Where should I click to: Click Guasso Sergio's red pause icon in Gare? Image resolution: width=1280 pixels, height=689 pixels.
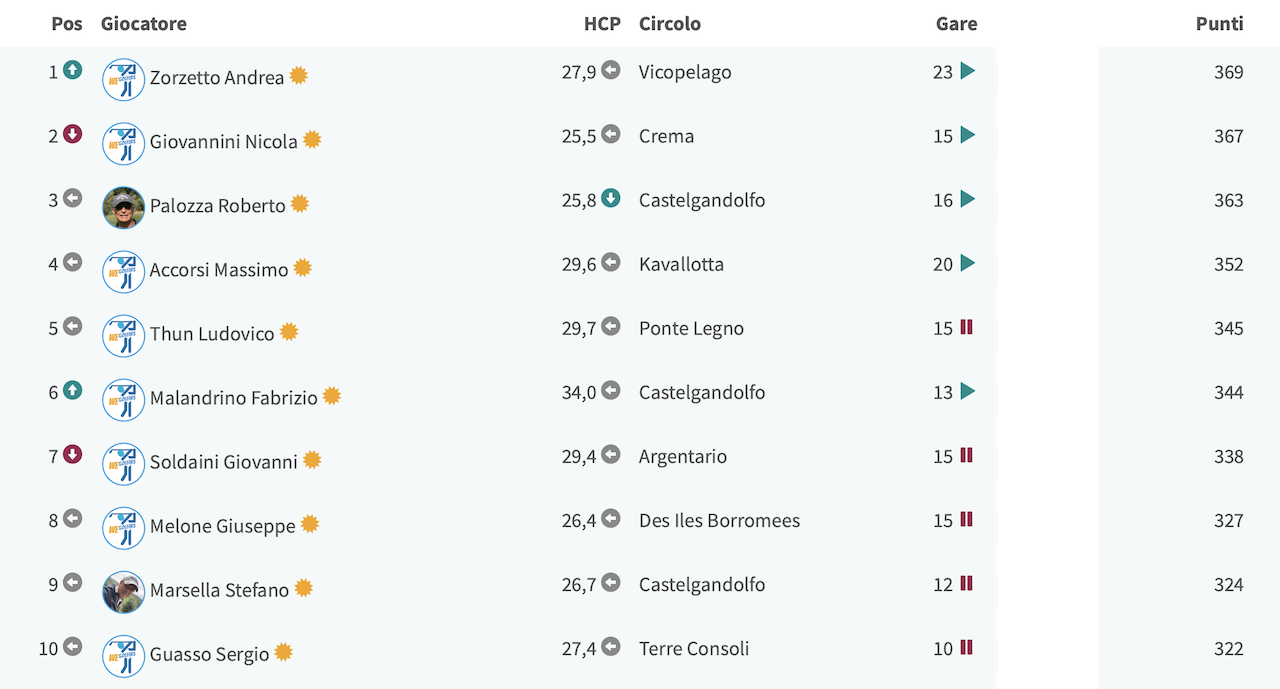[x=966, y=647]
